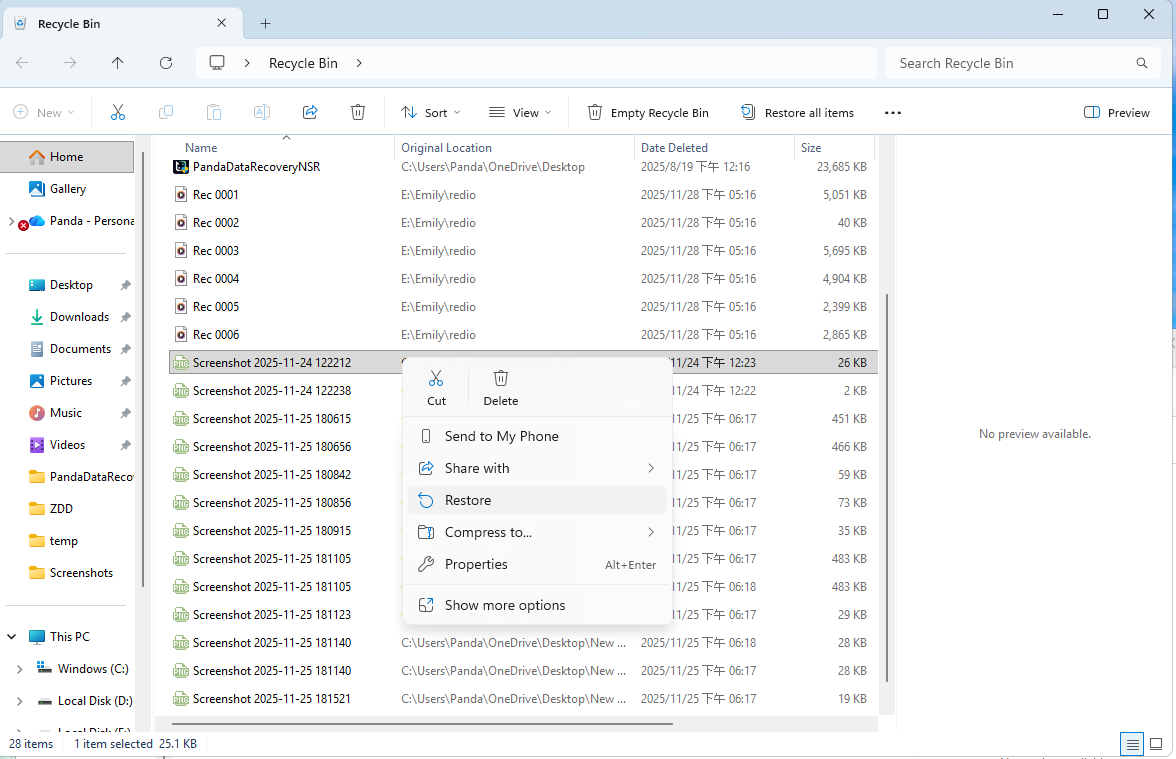Open the Empty Recycle Bin toolbar icon
The image size is (1176, 759).
pos(648,112)
